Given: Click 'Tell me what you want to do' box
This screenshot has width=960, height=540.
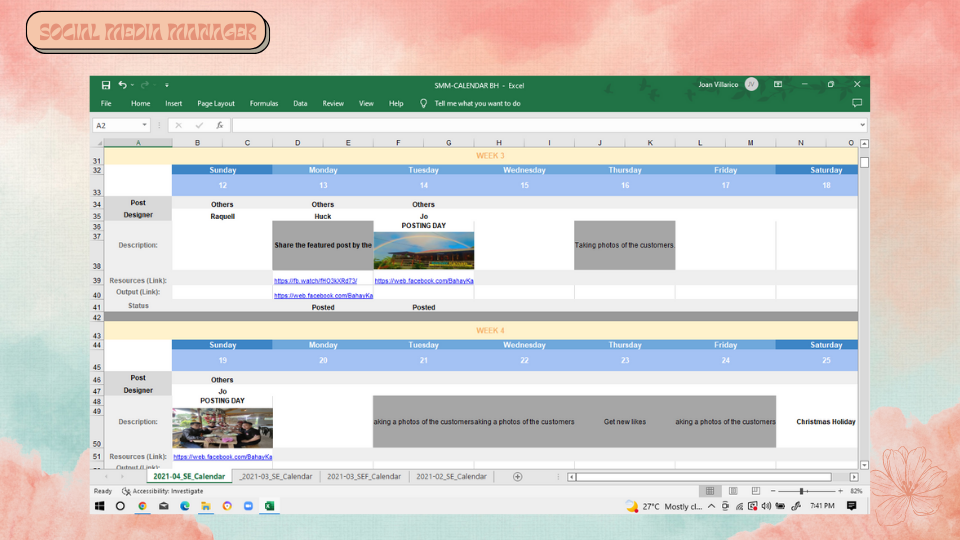Looking at the screenshot, I should pos(478,103).
